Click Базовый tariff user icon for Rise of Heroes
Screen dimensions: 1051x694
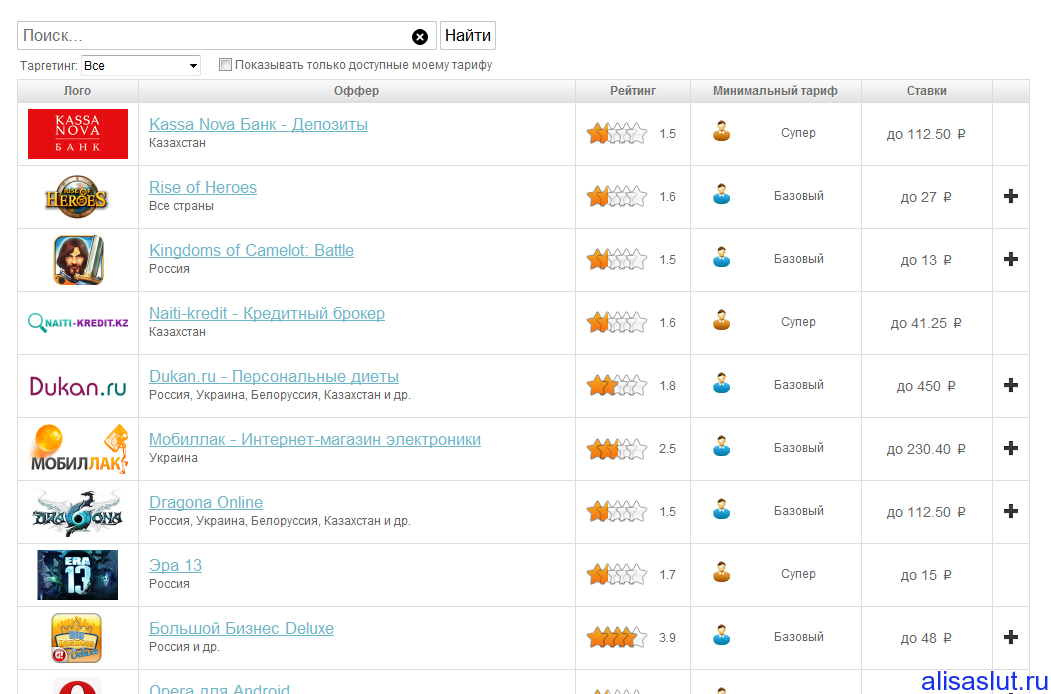click(x=722, y=194)
